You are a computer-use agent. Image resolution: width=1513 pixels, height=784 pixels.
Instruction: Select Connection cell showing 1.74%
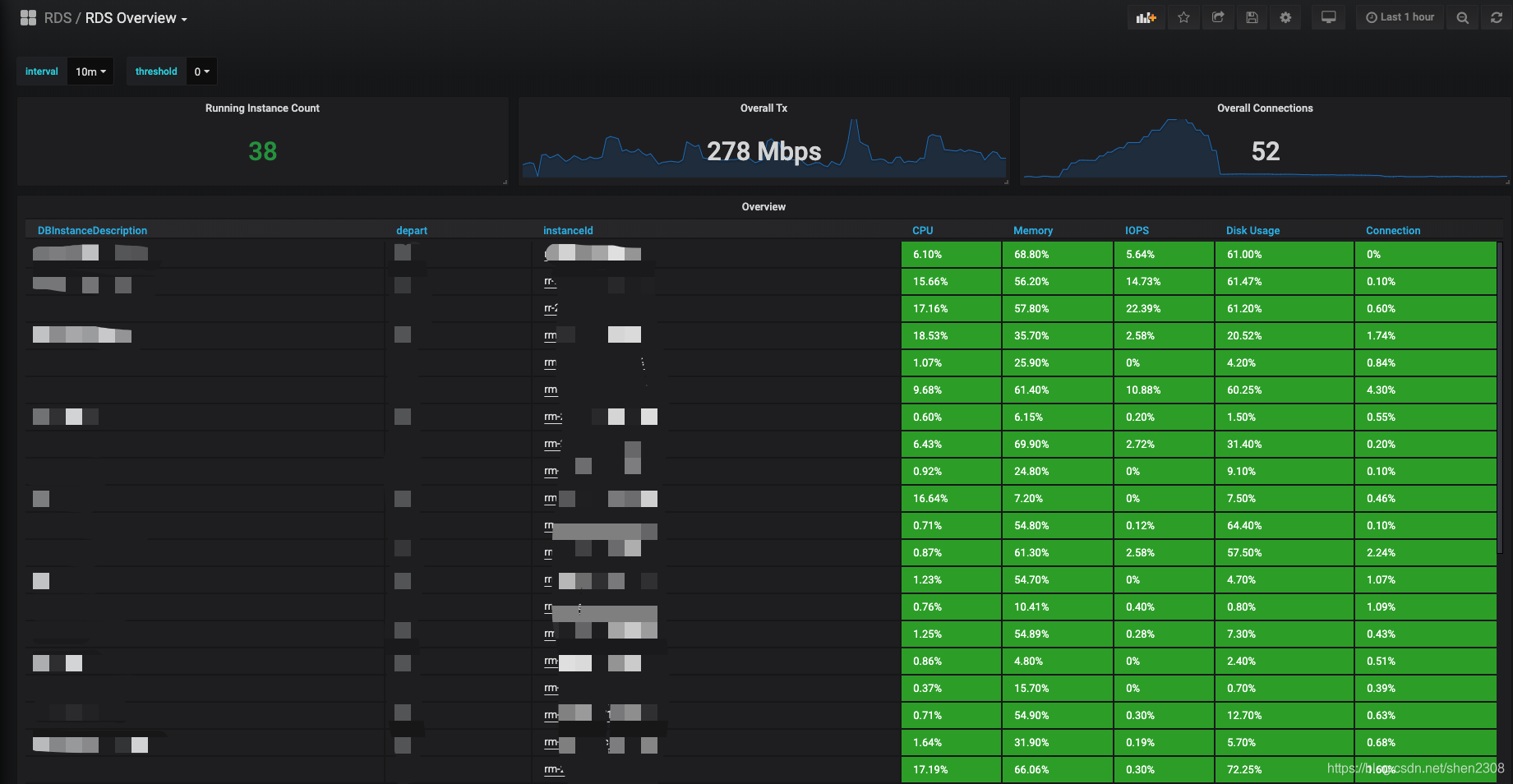[1426, 336]
